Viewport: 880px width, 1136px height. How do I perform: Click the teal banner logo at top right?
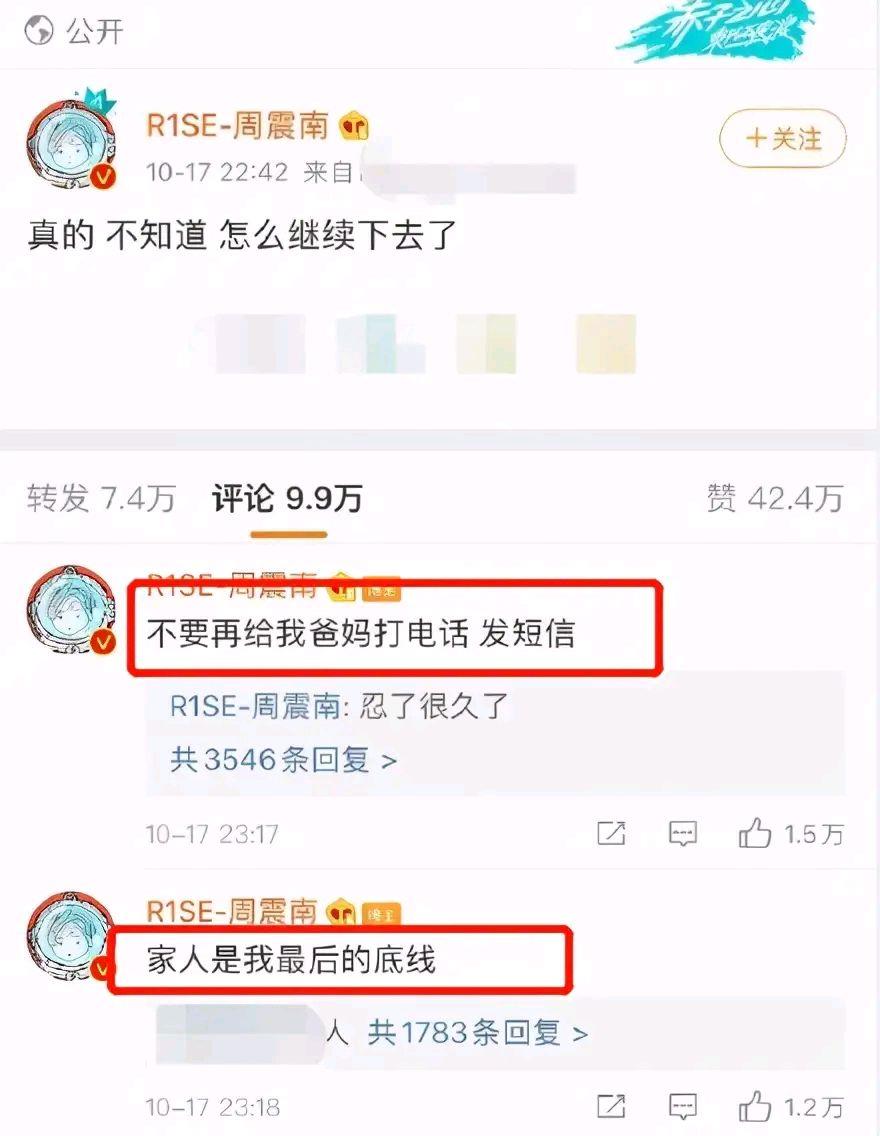[x=713, y=29]
